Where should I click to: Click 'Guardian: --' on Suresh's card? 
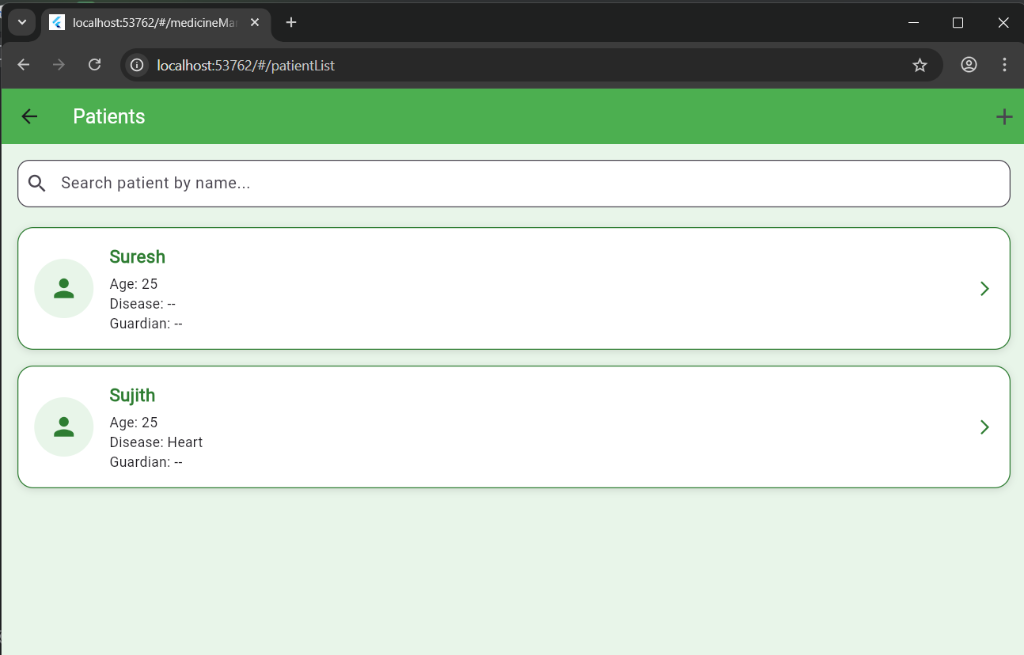[x=146, y=323]
